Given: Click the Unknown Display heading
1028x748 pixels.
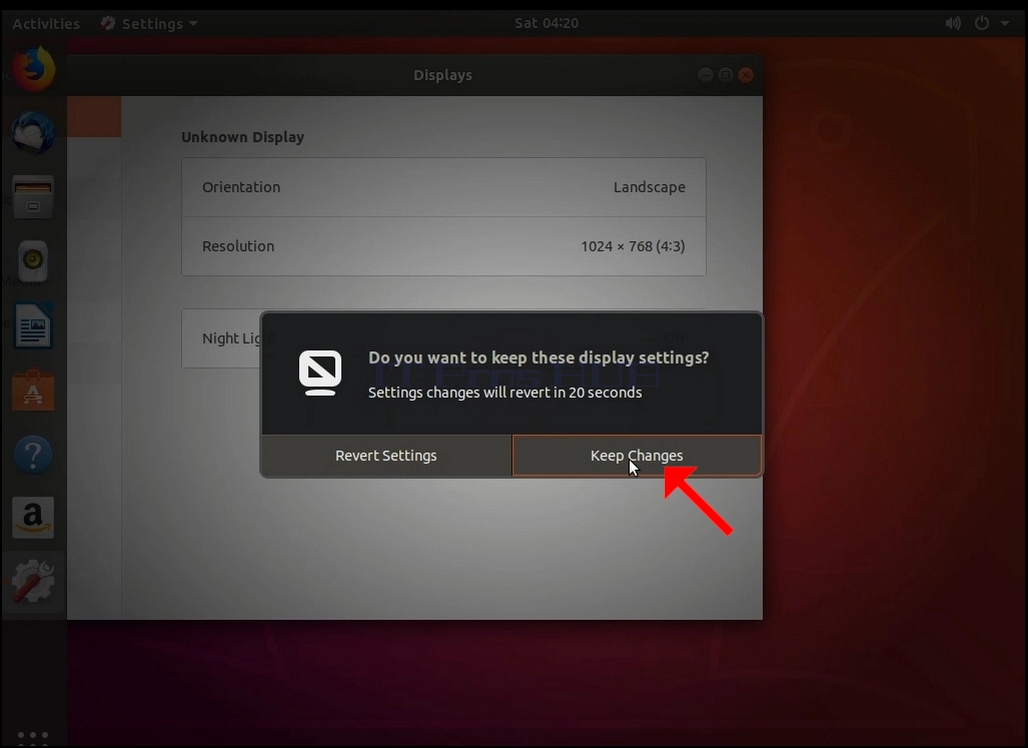Looking at the screenshot, I should 243,137.
